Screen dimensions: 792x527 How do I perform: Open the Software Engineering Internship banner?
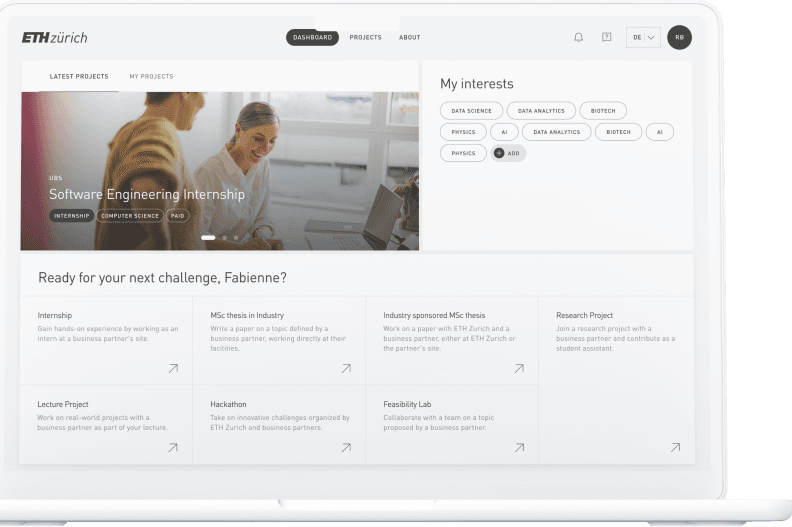click(146, 194)
